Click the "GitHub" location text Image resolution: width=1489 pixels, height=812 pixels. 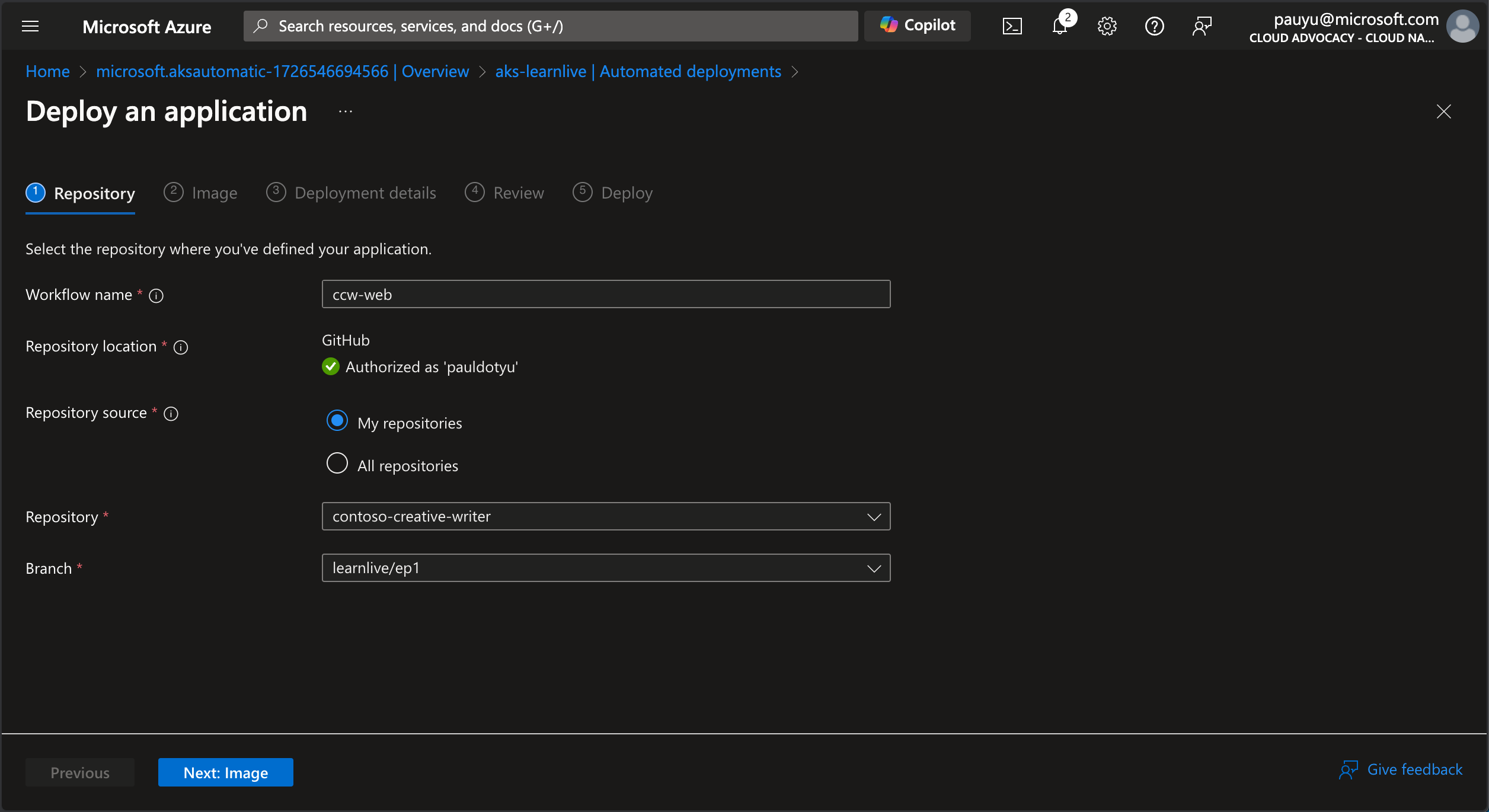coord(346,340)
